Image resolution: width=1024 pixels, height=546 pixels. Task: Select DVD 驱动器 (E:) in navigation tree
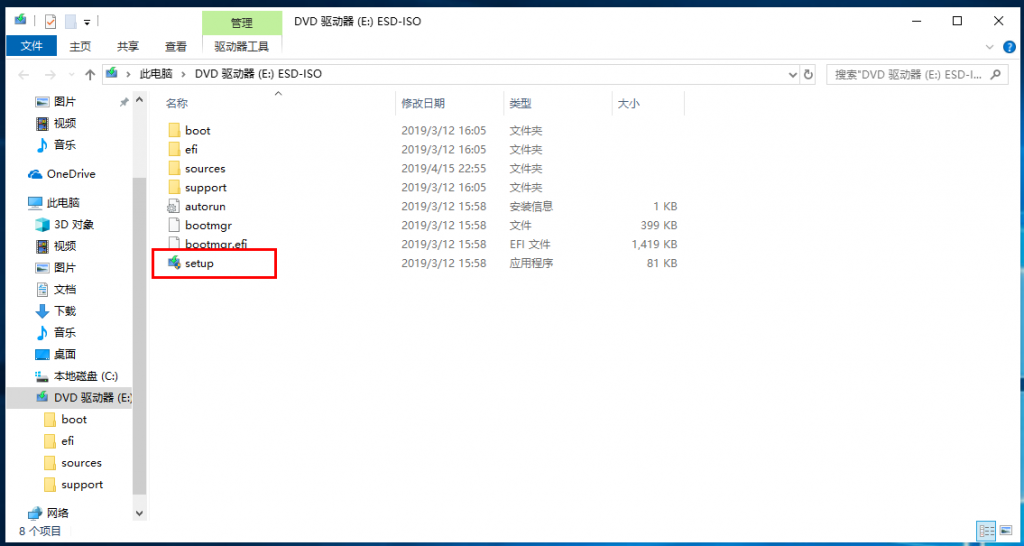point(70,398)
